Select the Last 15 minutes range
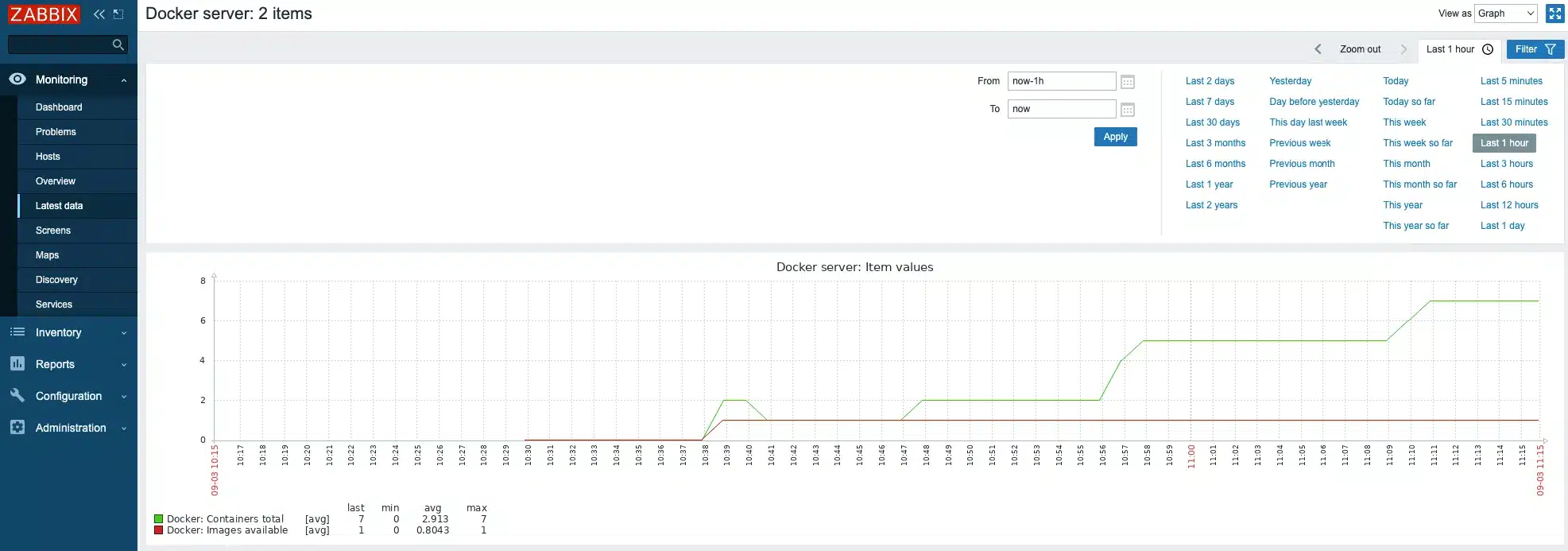 [x=1514, y=102]
